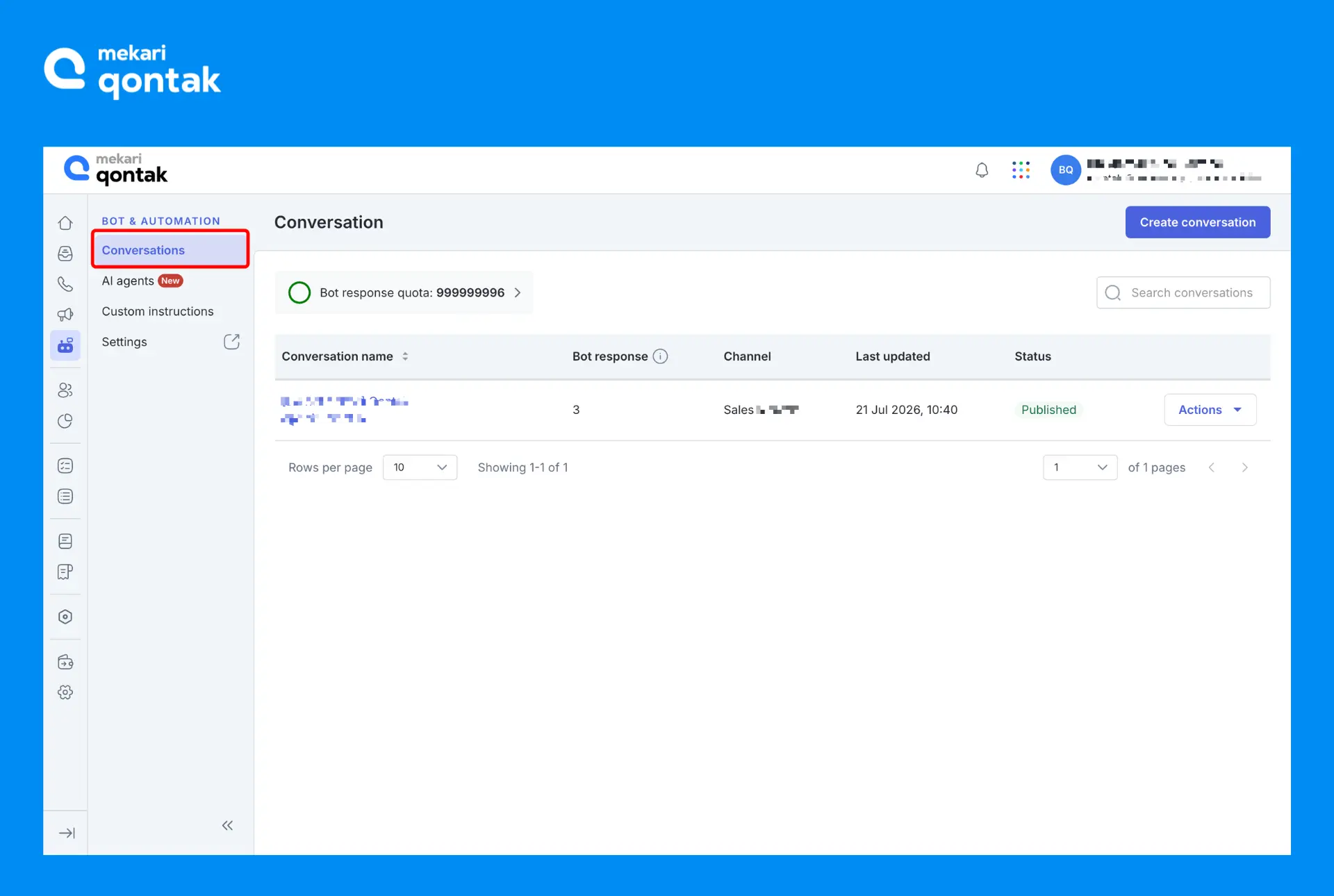Open the document notes icon in the sidebar
The image size is (1334, 896).
point(65,541)
